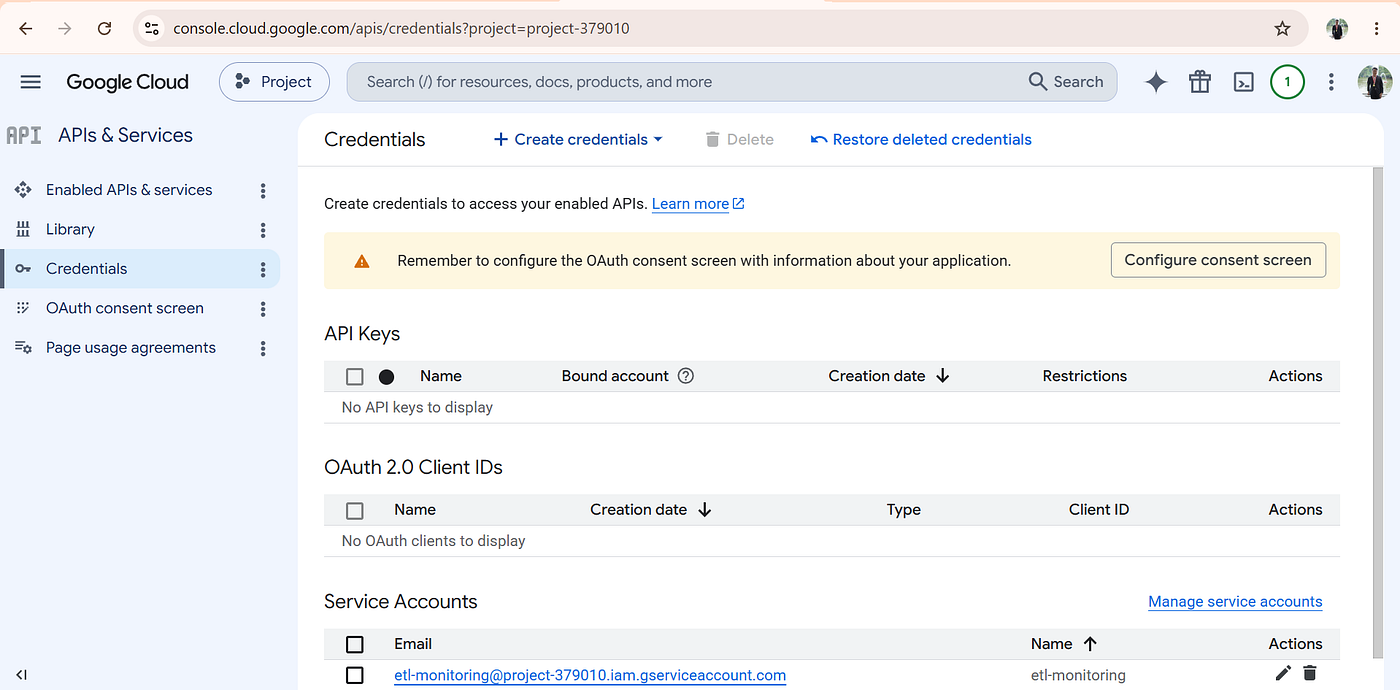Click black status dot in API Keys header
The width and height of the screenshot is (1400, 690).
click(387, 377)
